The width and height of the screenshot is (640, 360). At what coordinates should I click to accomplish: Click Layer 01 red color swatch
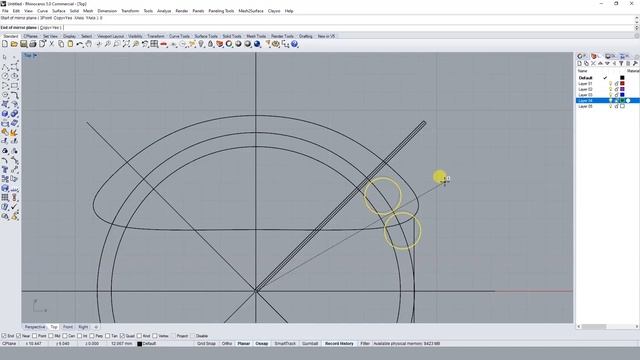point(622,83)
